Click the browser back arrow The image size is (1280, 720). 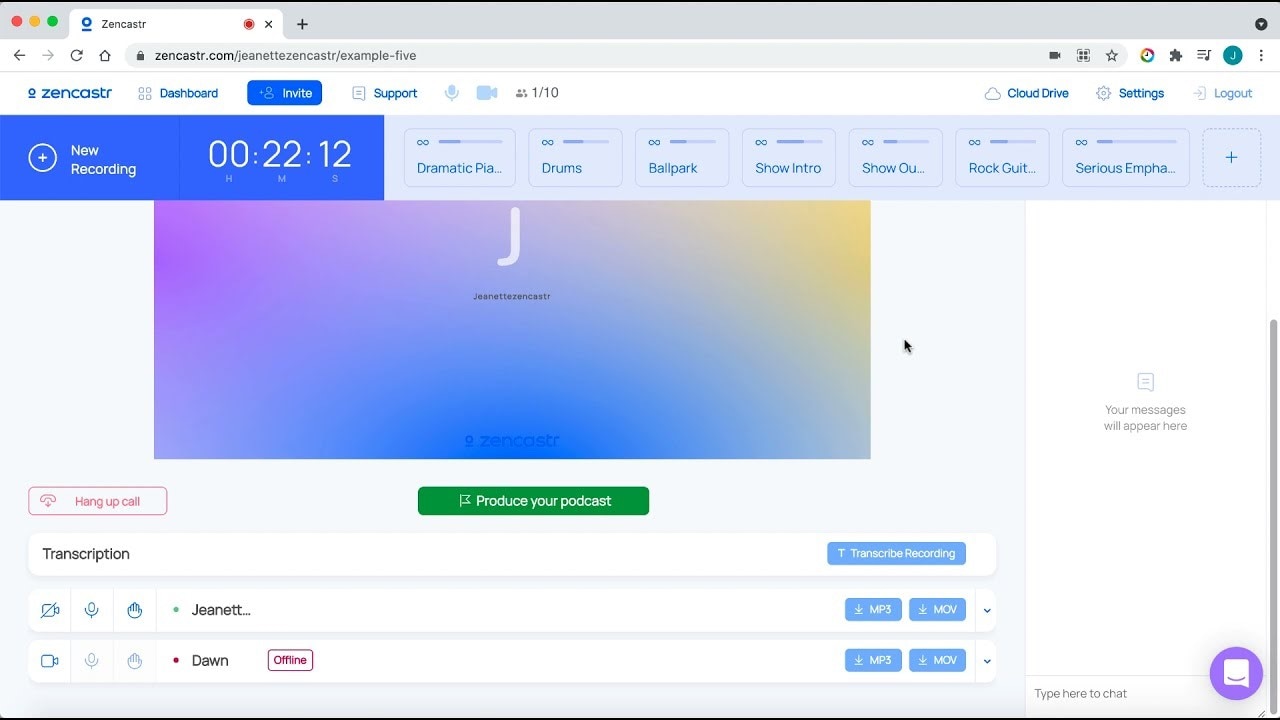click(x=19, y=56)
